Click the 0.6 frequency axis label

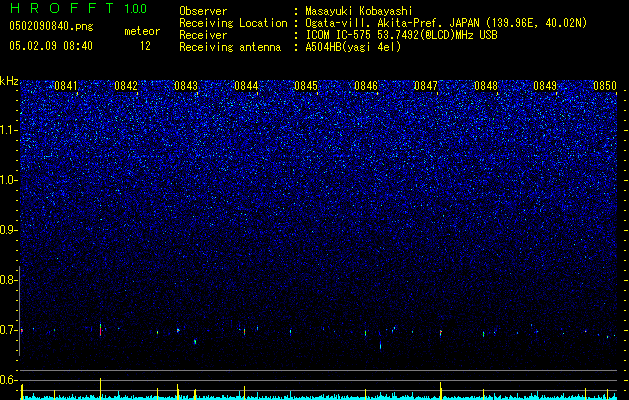(8, 380)
